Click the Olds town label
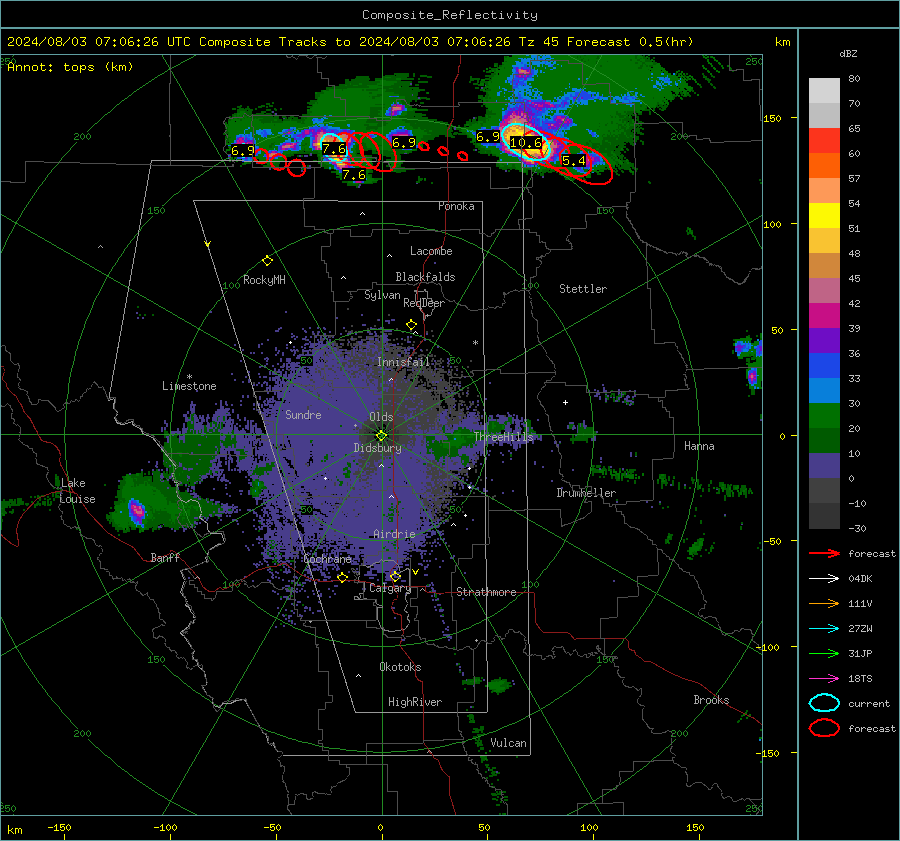This screenshot has height=841, width=900. click(x=381, y=417)
